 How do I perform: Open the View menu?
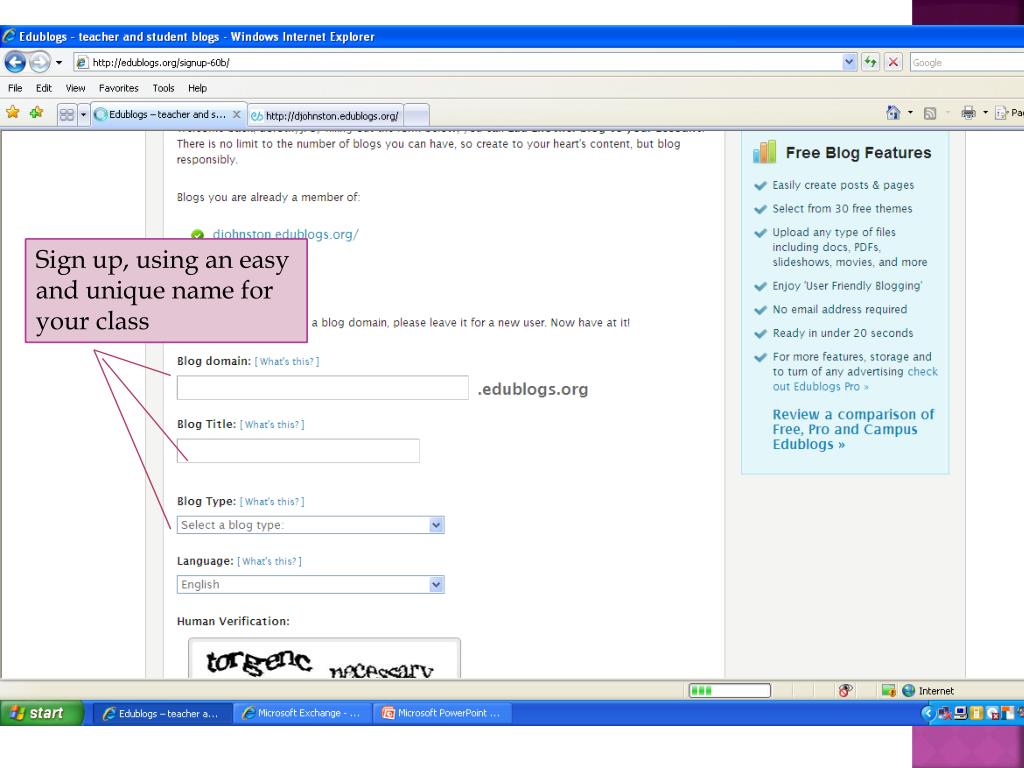[75, 88]
